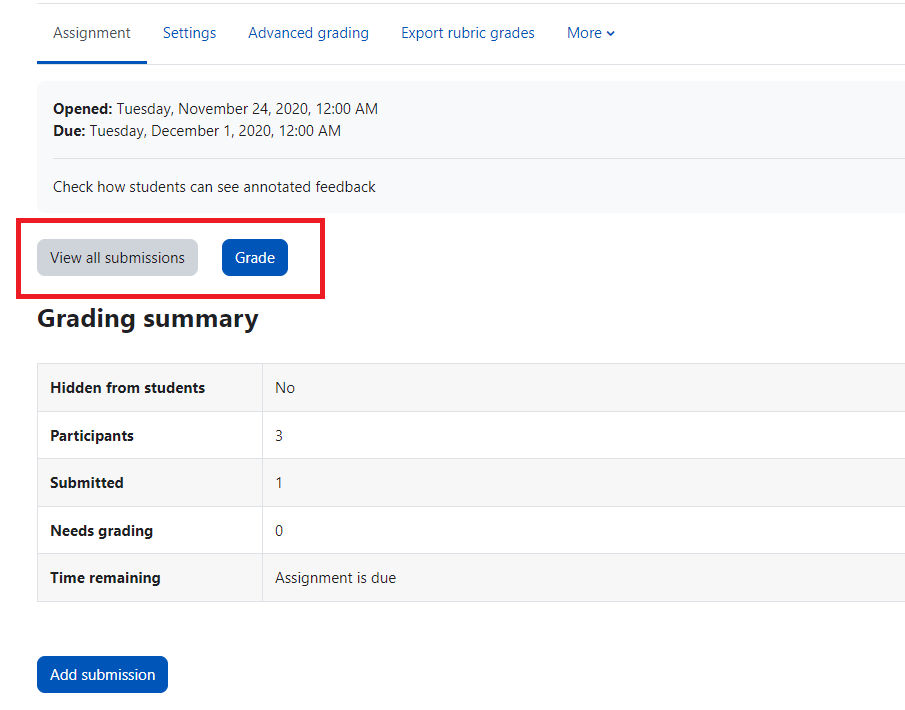This screenshot has height=710, width=905.
Task: Click the Needs grading count of 0
Action: [x=277, y=530]
